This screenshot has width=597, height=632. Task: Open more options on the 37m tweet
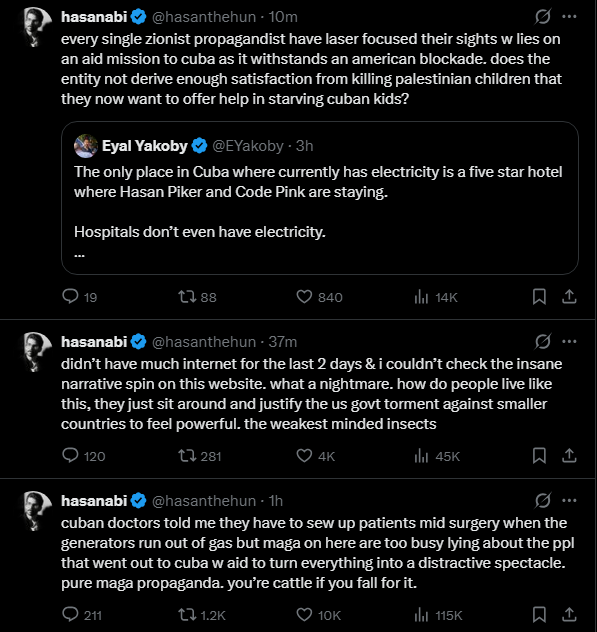click(569, 342)
